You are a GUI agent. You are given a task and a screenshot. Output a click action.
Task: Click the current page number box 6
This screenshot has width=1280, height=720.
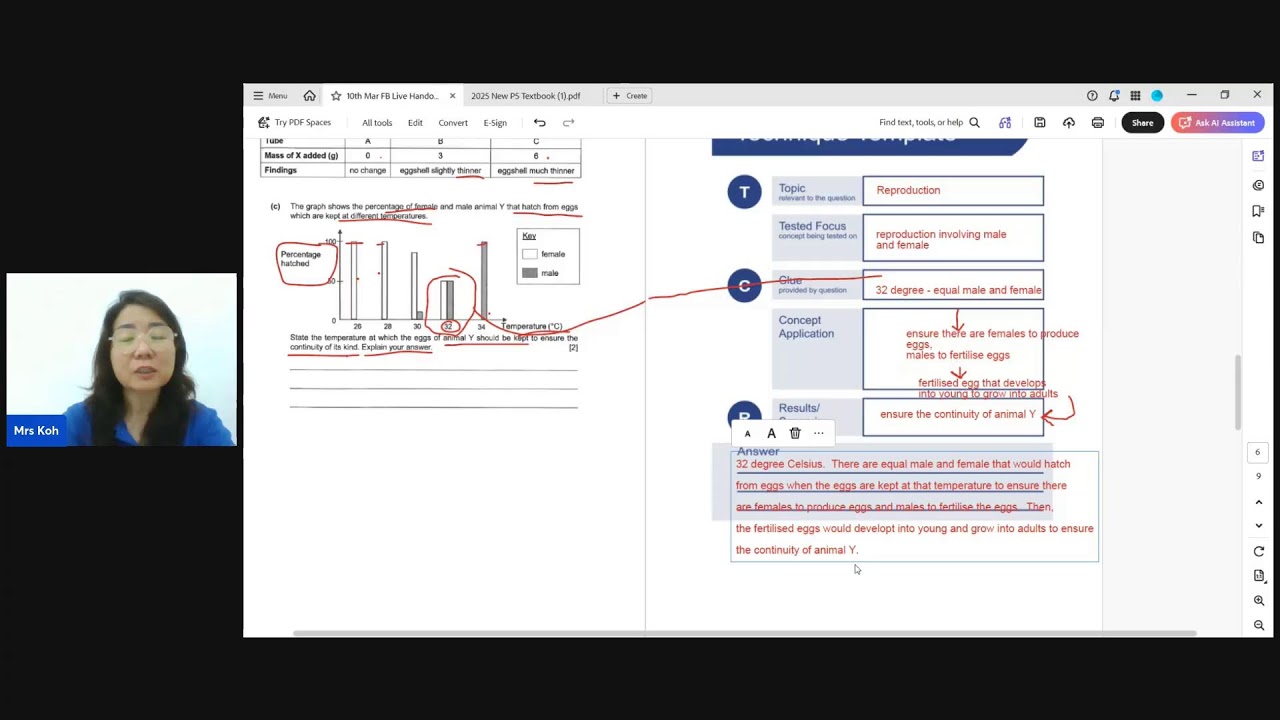(x=1258, y=452)
